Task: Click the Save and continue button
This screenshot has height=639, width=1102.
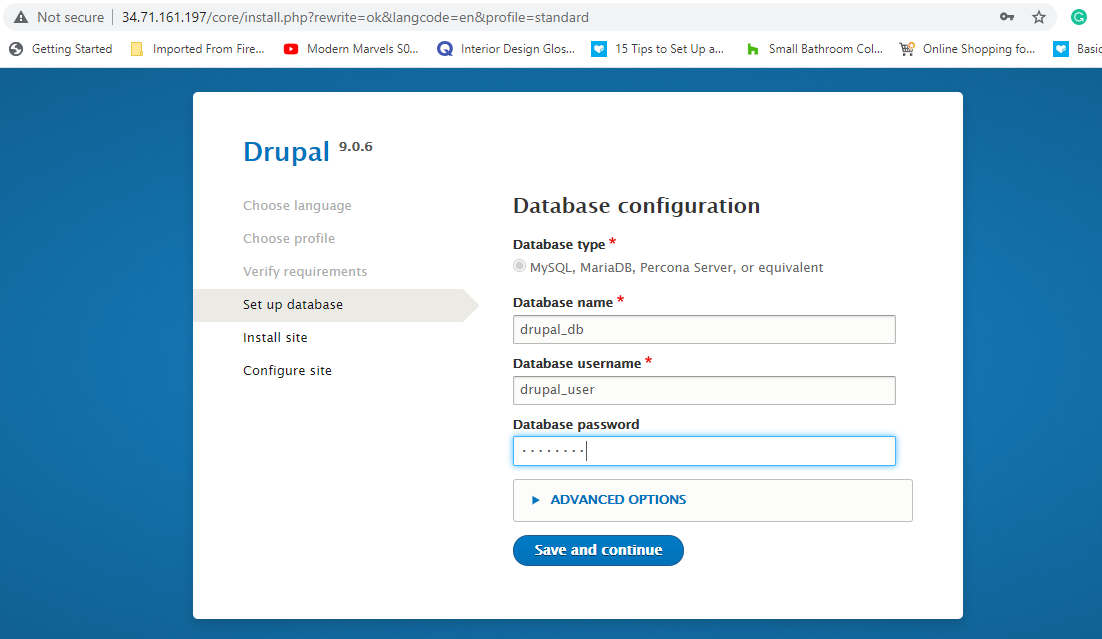Action: point(598,550)
